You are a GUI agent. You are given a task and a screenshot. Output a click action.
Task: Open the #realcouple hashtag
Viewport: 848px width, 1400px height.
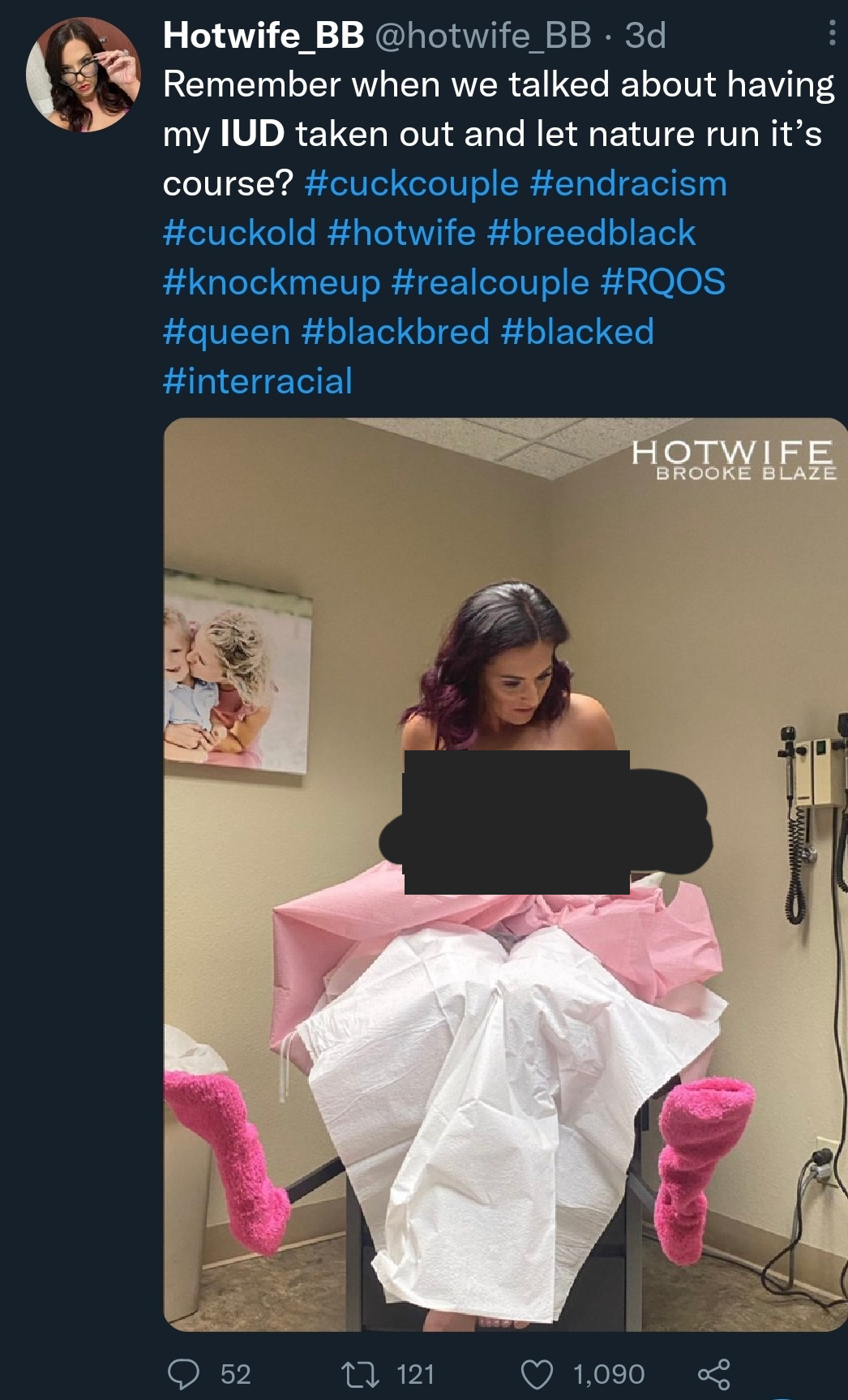490,282
